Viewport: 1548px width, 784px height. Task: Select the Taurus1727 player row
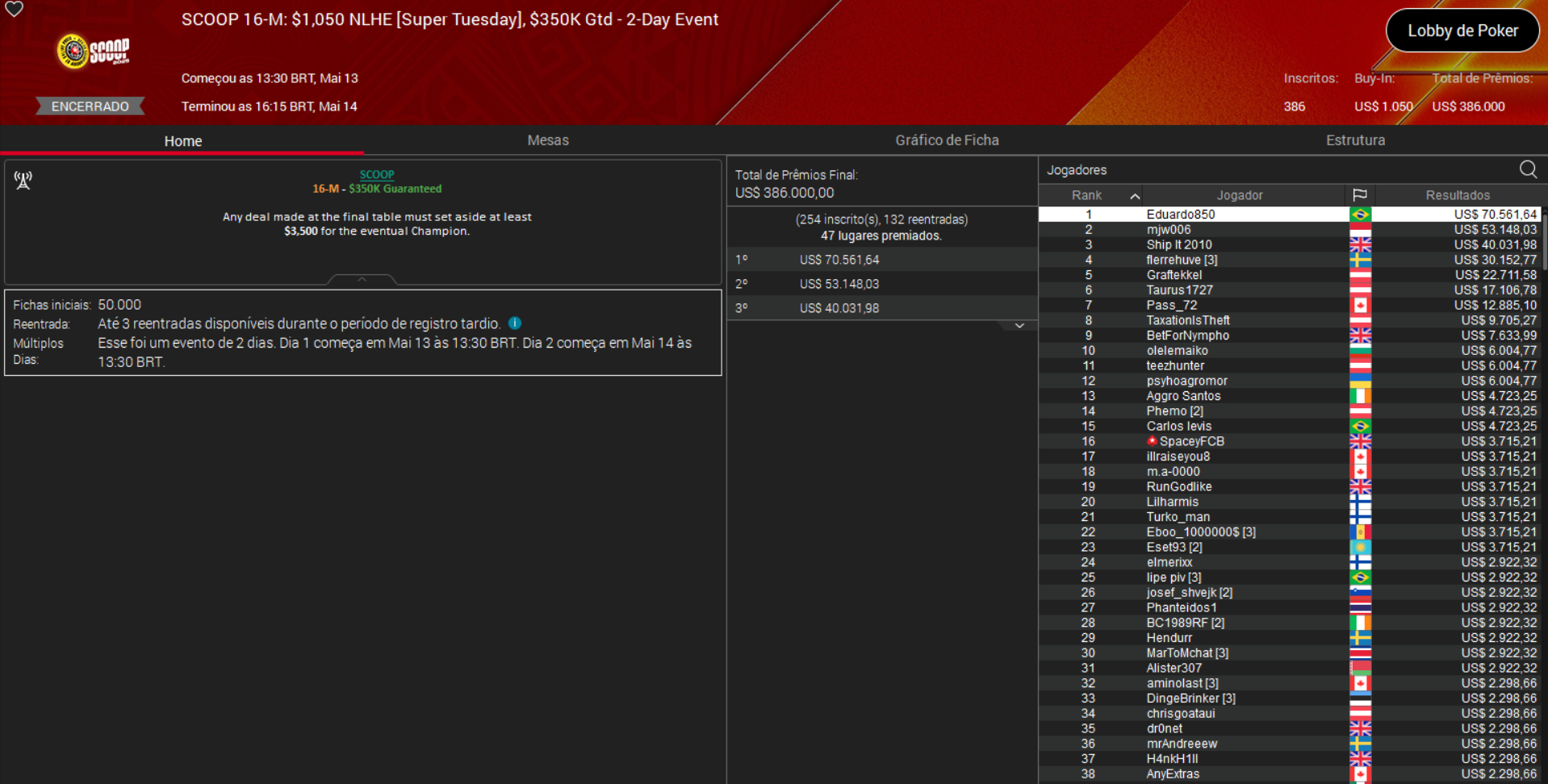[x=1290, y=290]
